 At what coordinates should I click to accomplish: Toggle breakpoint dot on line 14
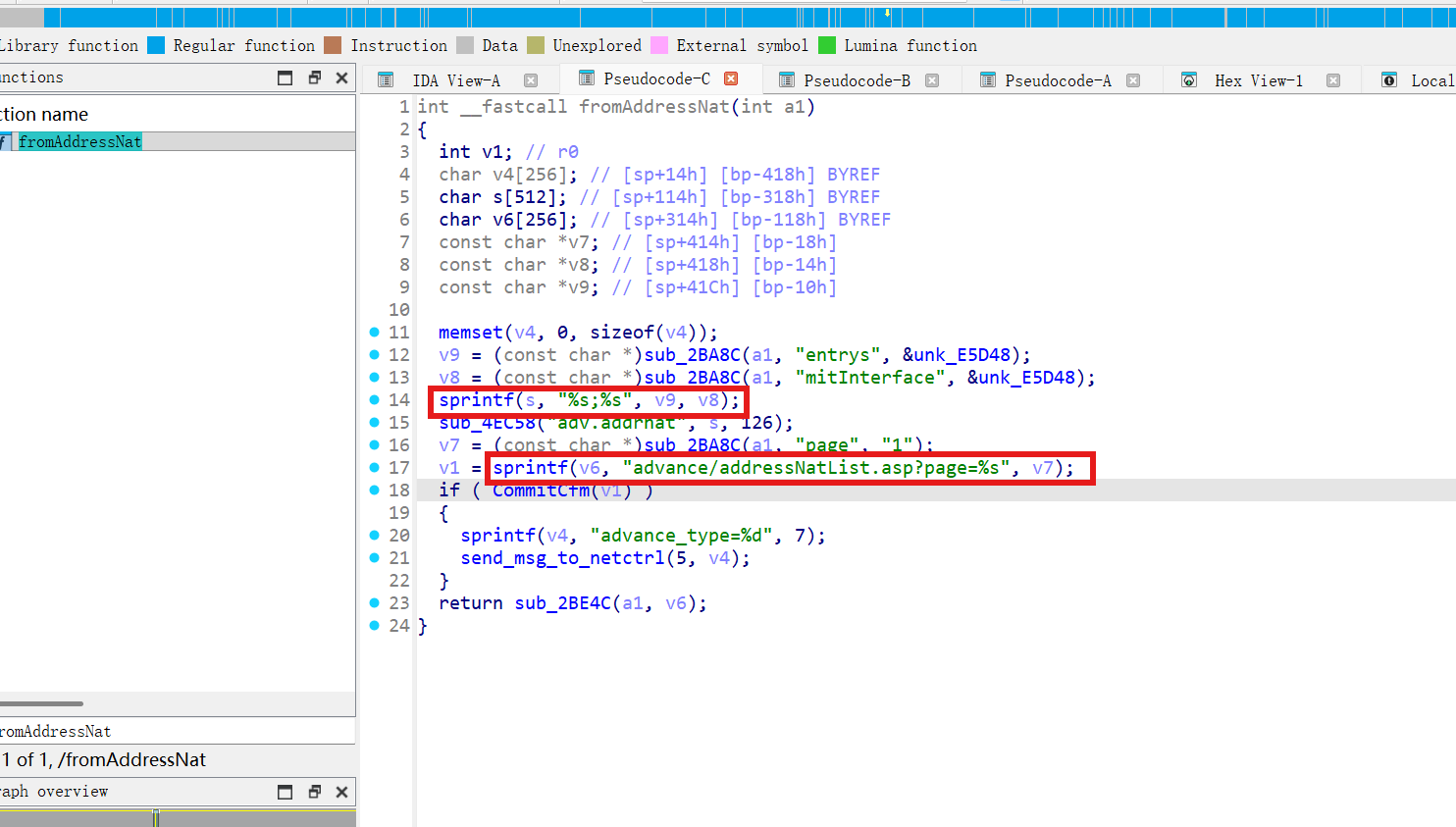tap(374, 400)
